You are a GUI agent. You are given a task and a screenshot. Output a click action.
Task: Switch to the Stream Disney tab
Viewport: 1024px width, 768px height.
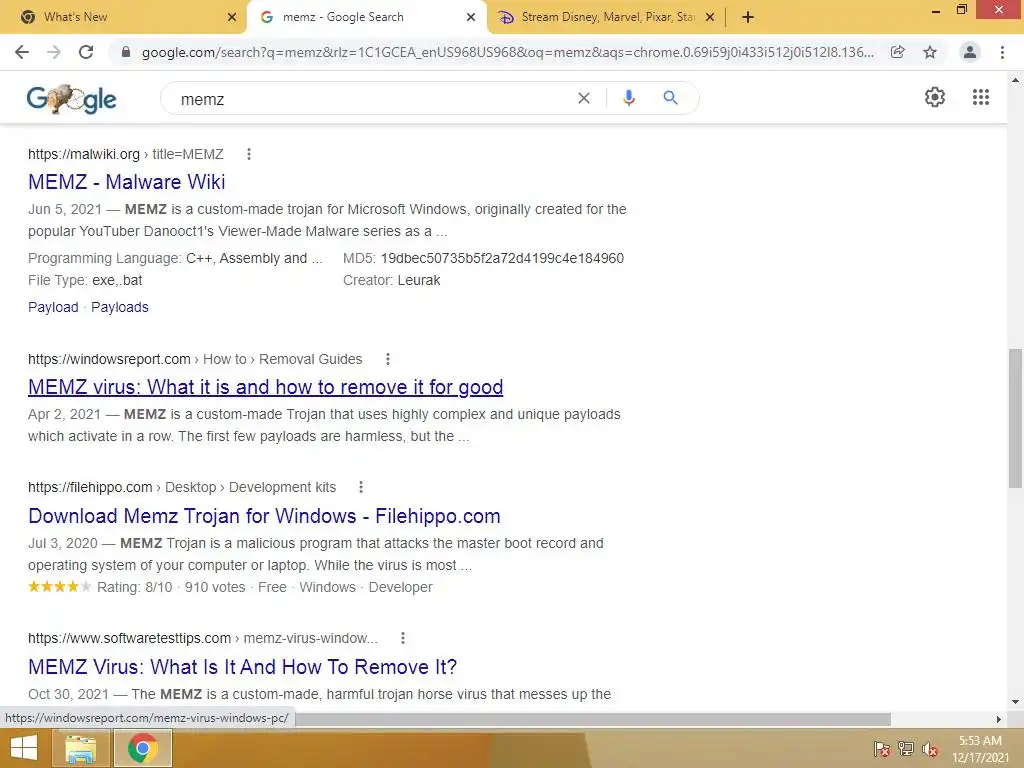pyautogui.click(x=606, y=17)
